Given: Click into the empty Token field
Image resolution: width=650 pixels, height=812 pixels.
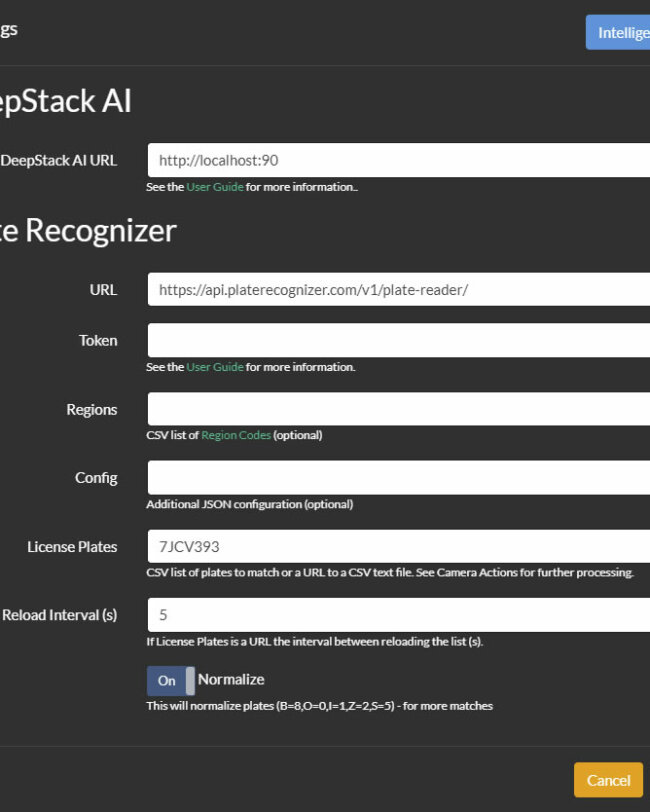Looking at the screenshot, I should [399, 340].
